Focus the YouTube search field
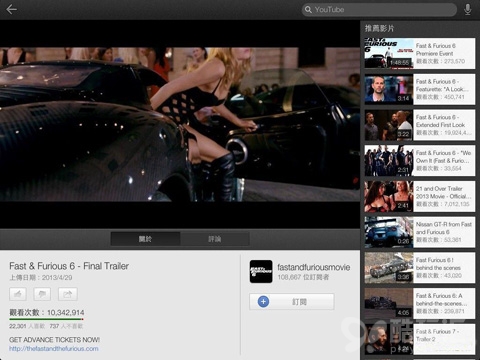480x360 pixels. pyautogui.click(x=379, y=10)
